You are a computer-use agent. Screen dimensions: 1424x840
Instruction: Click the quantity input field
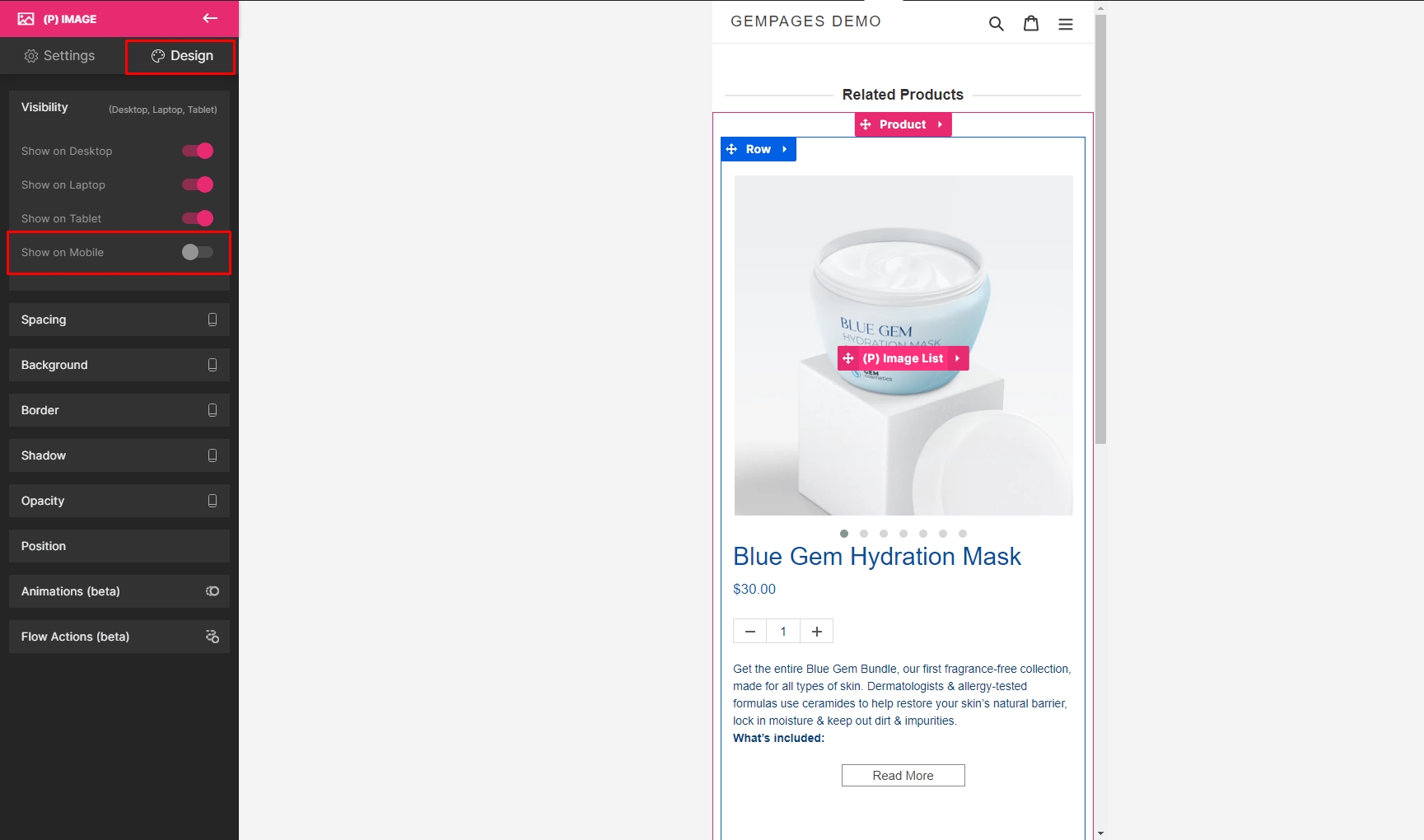pyautogui.click(x=783, y=632)
